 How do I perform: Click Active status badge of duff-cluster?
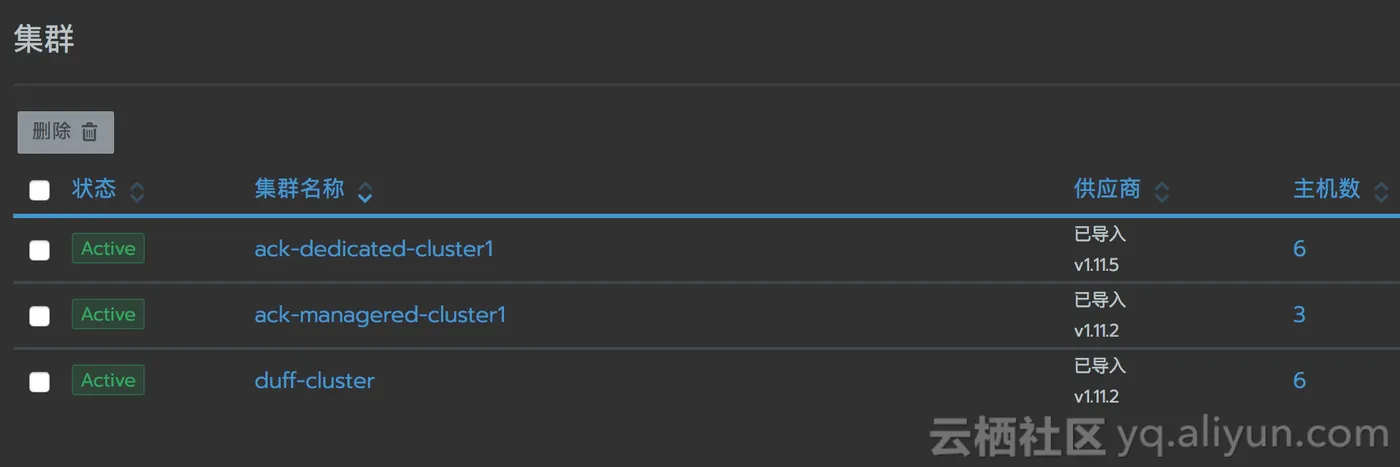click(x=108, y=380)
